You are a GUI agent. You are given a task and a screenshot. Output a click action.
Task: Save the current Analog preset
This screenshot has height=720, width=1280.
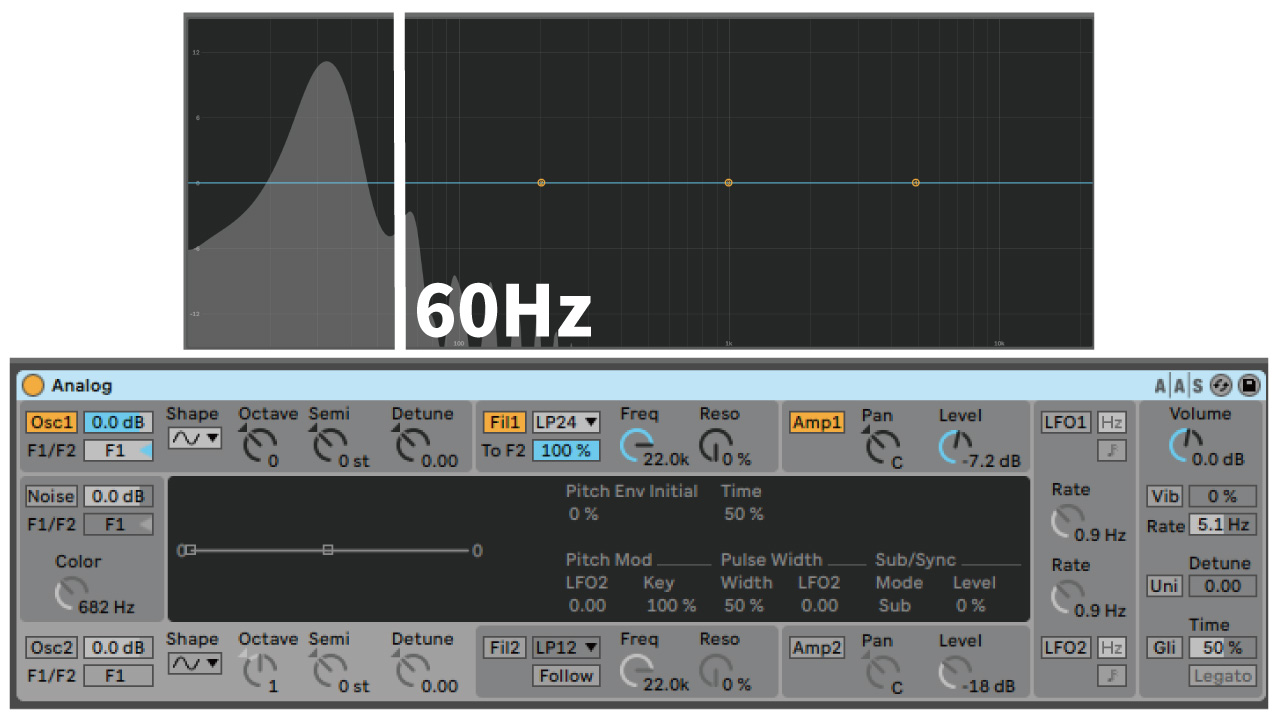click(x=1249, y=385)
